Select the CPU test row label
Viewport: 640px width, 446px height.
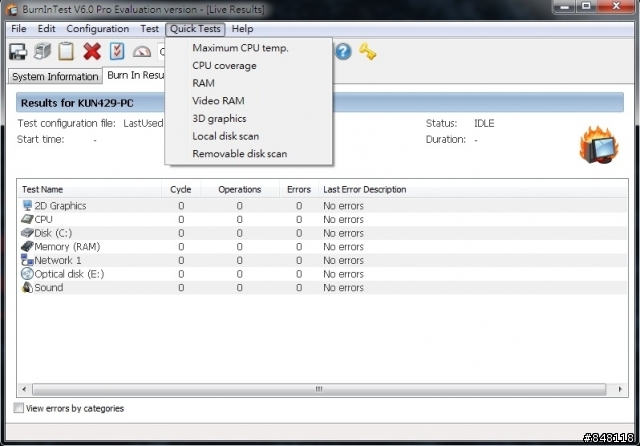point(43,220)
